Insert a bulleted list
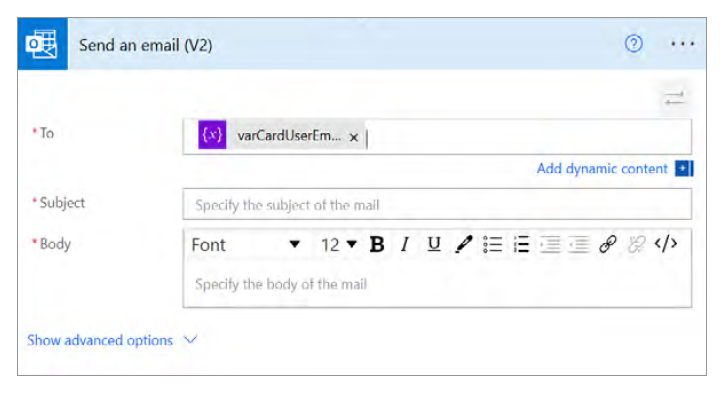The image size is (724, 408). point(492,245)
